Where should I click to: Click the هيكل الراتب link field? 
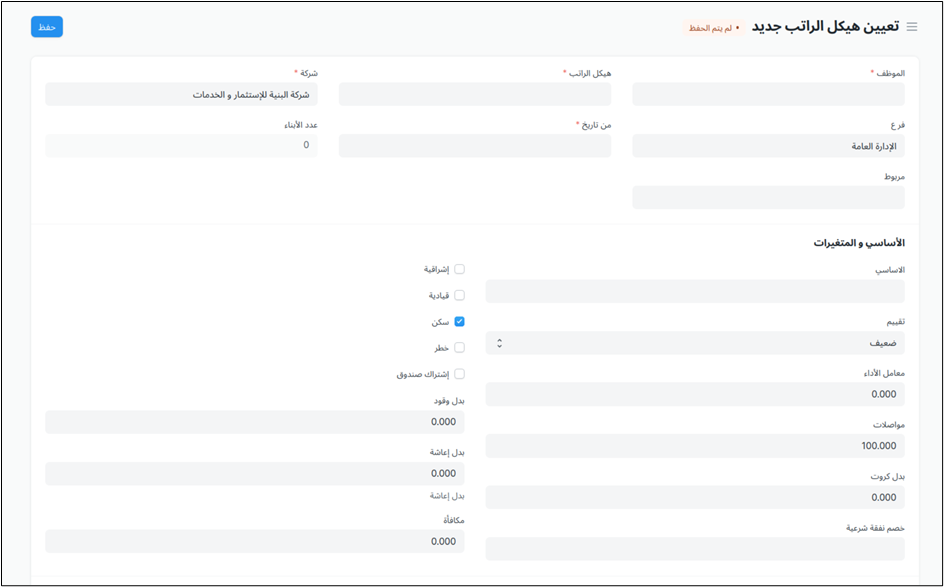(475, 94)
